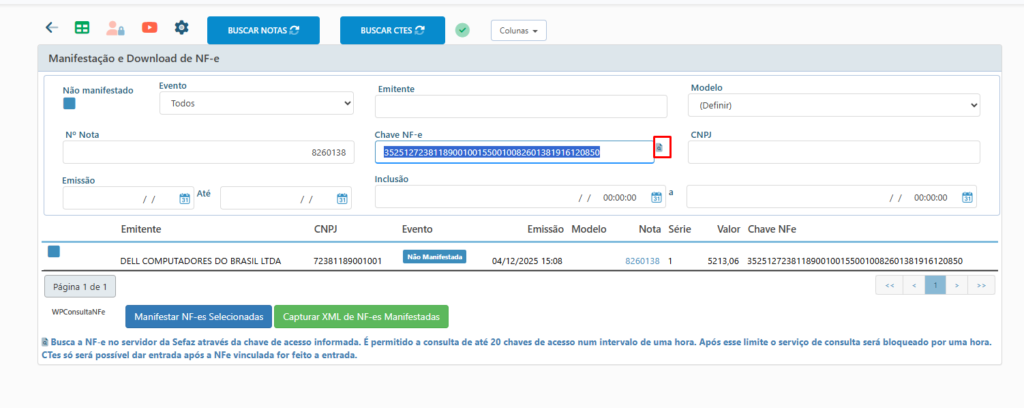Open calendar for Inclusão start date
The image size is (1024, 408).
tap(654, 198)
